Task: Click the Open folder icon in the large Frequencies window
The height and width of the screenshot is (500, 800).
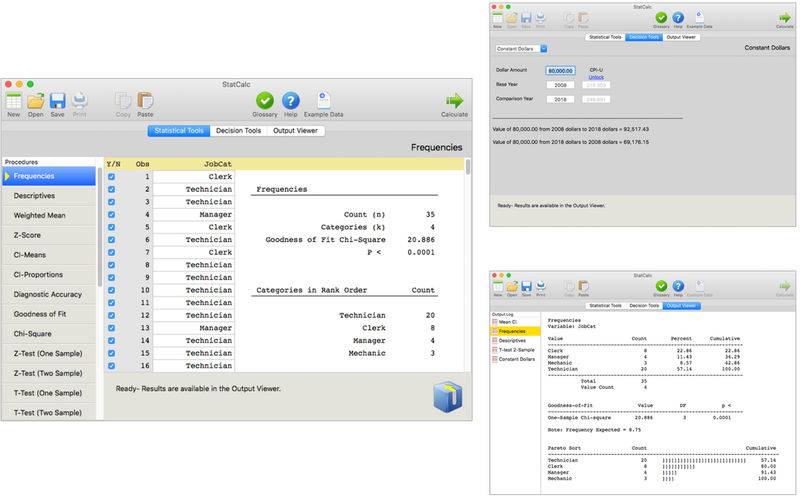Action: 36,101
